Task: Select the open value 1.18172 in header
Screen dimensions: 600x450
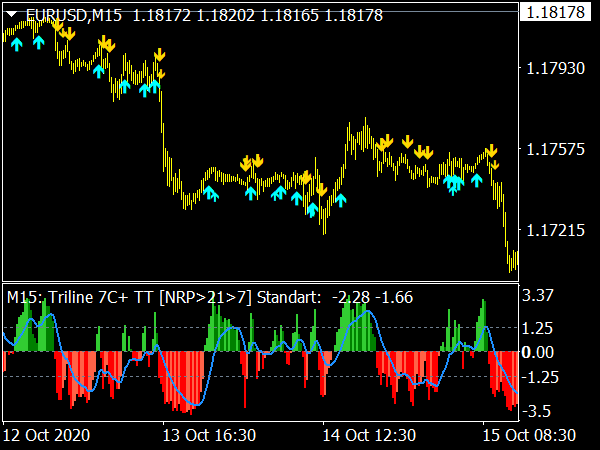Action: pos(162,15)
